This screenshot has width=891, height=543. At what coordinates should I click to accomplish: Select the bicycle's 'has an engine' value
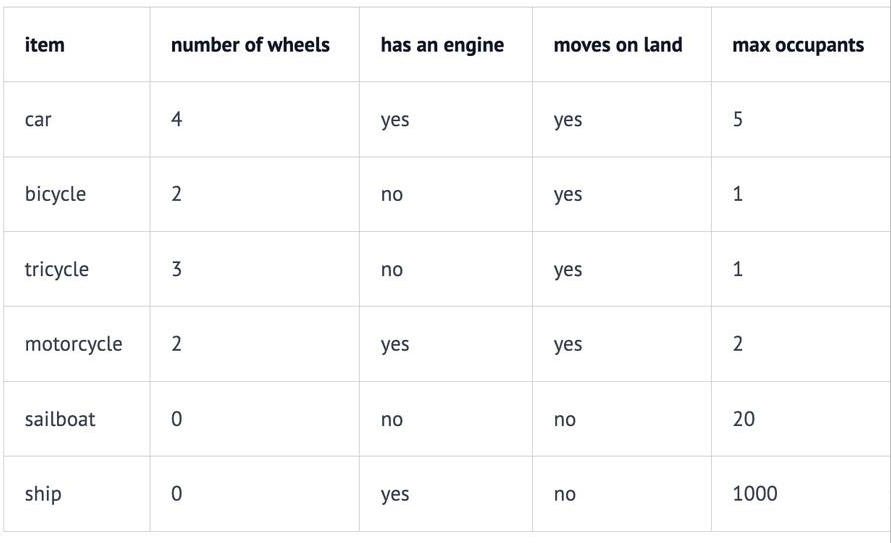point(392,194)
